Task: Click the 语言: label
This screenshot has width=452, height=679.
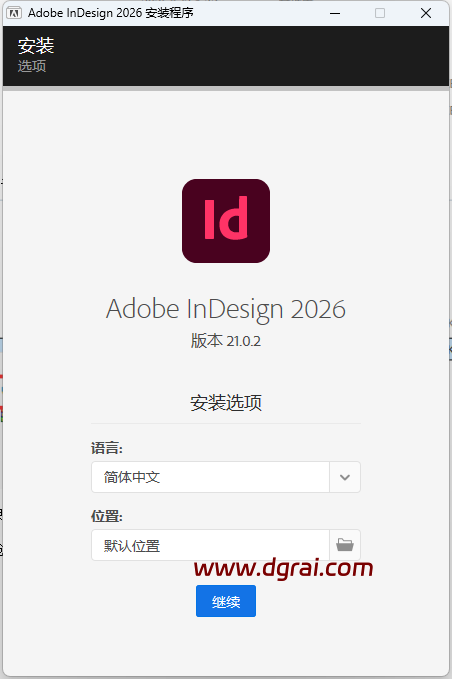Action: tap(107, 448)
